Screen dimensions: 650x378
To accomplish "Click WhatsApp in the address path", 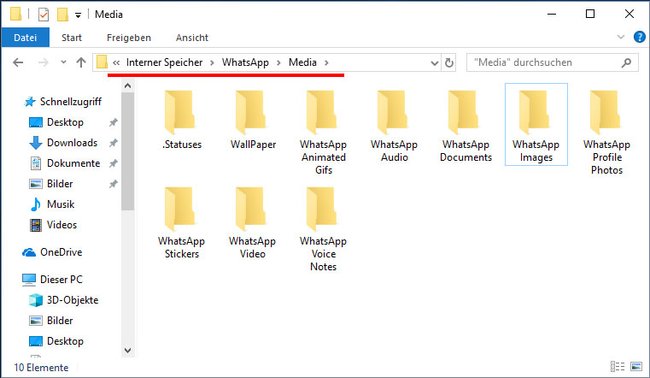I will coord(245,63).
